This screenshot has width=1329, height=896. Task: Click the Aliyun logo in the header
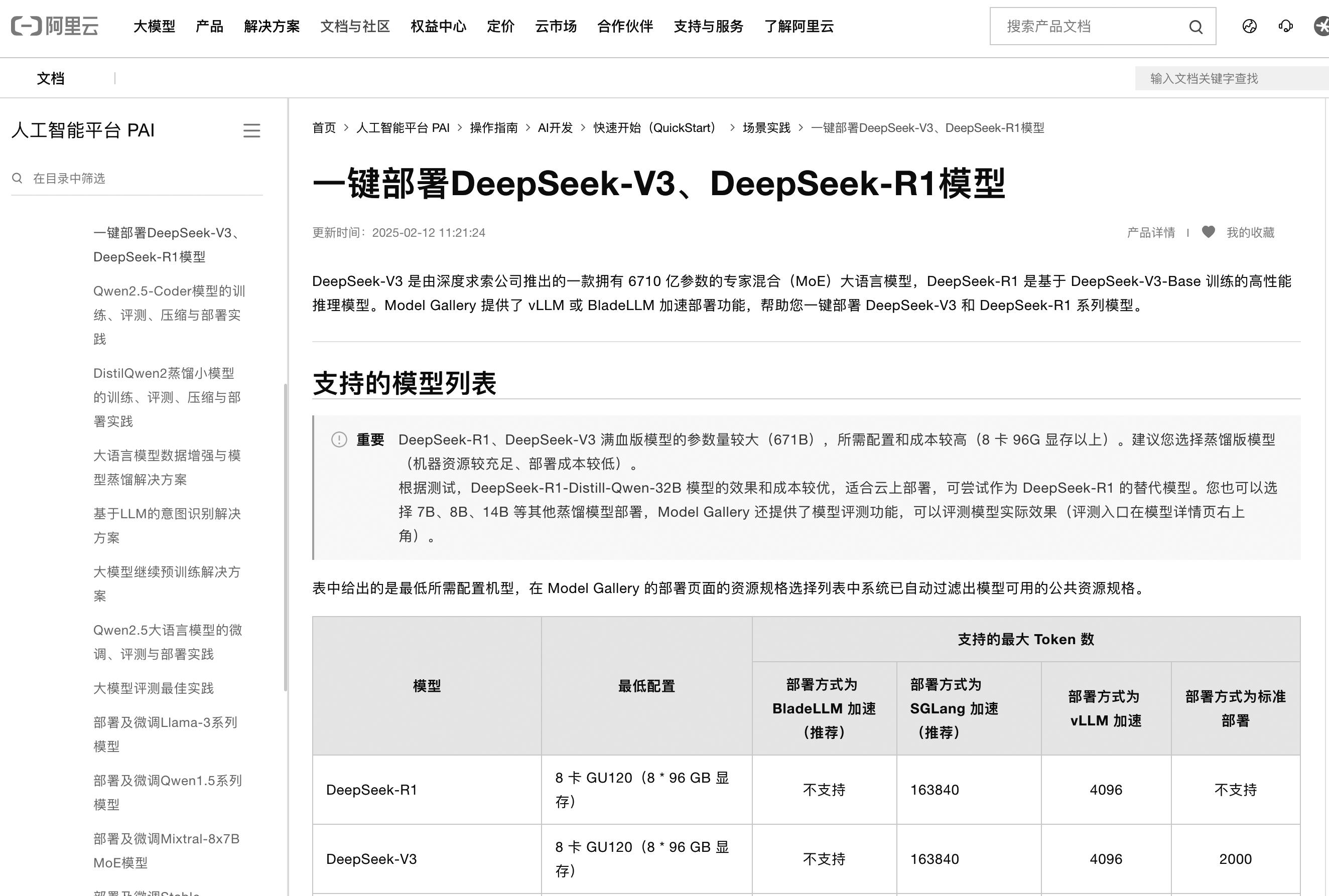55,26
